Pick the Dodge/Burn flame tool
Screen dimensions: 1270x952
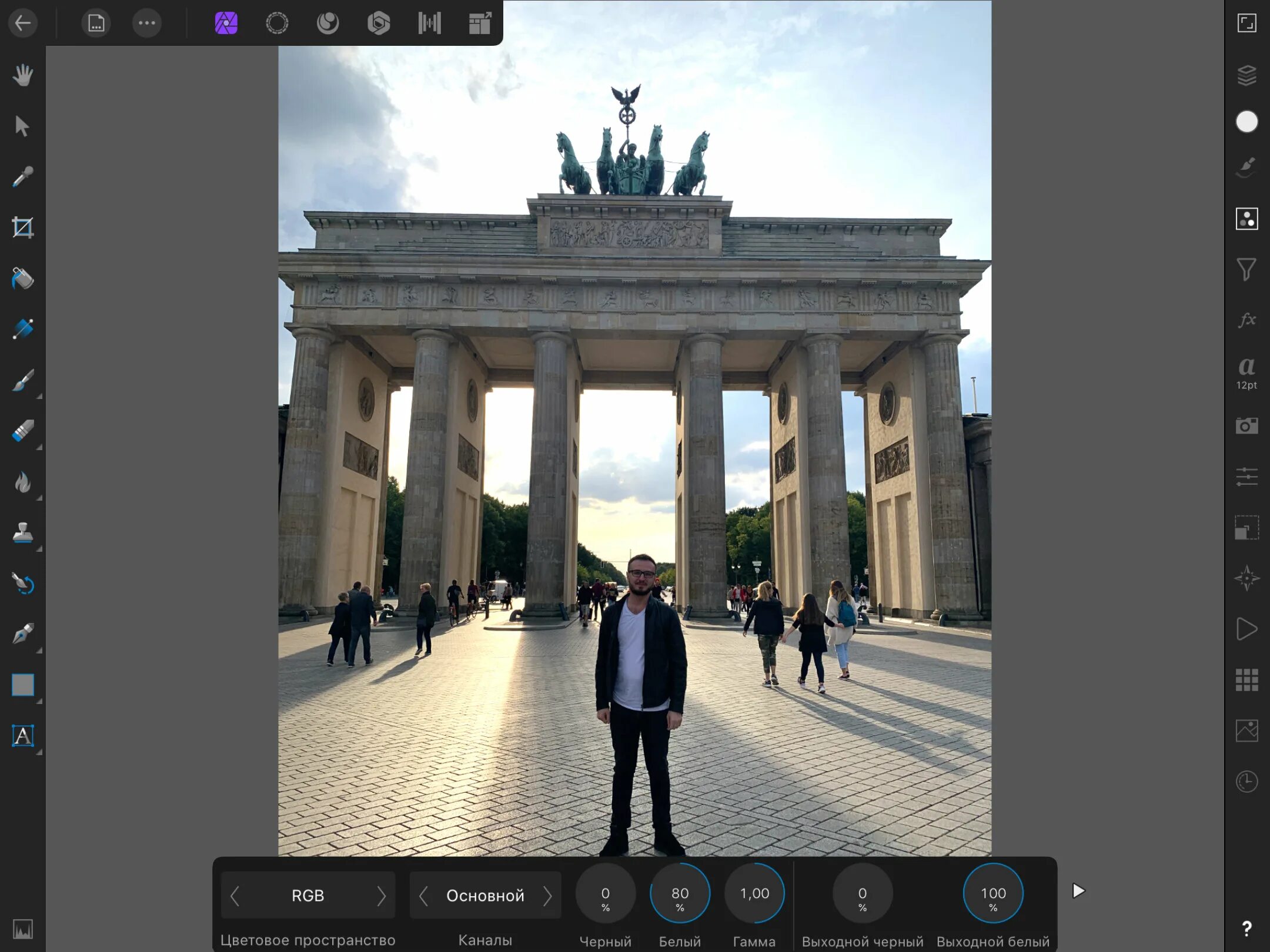pos(22,482)
